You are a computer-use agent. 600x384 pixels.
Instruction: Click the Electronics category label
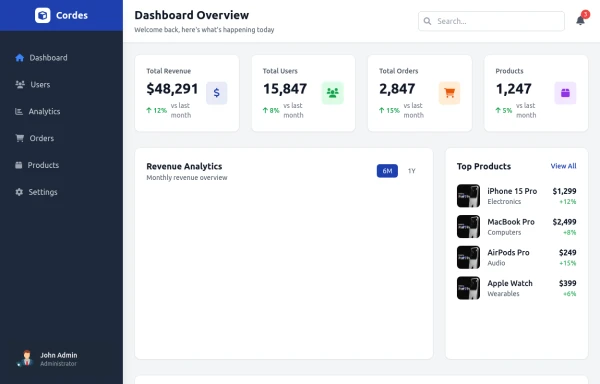504,202
